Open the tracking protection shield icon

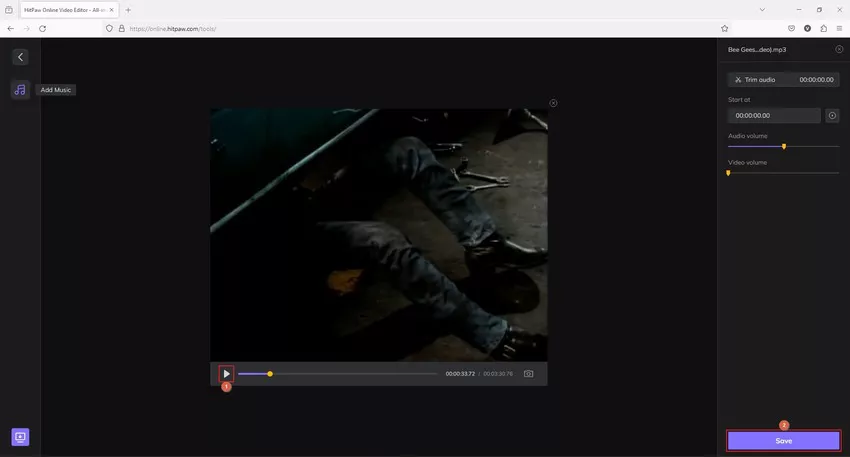tap(110, 29)
